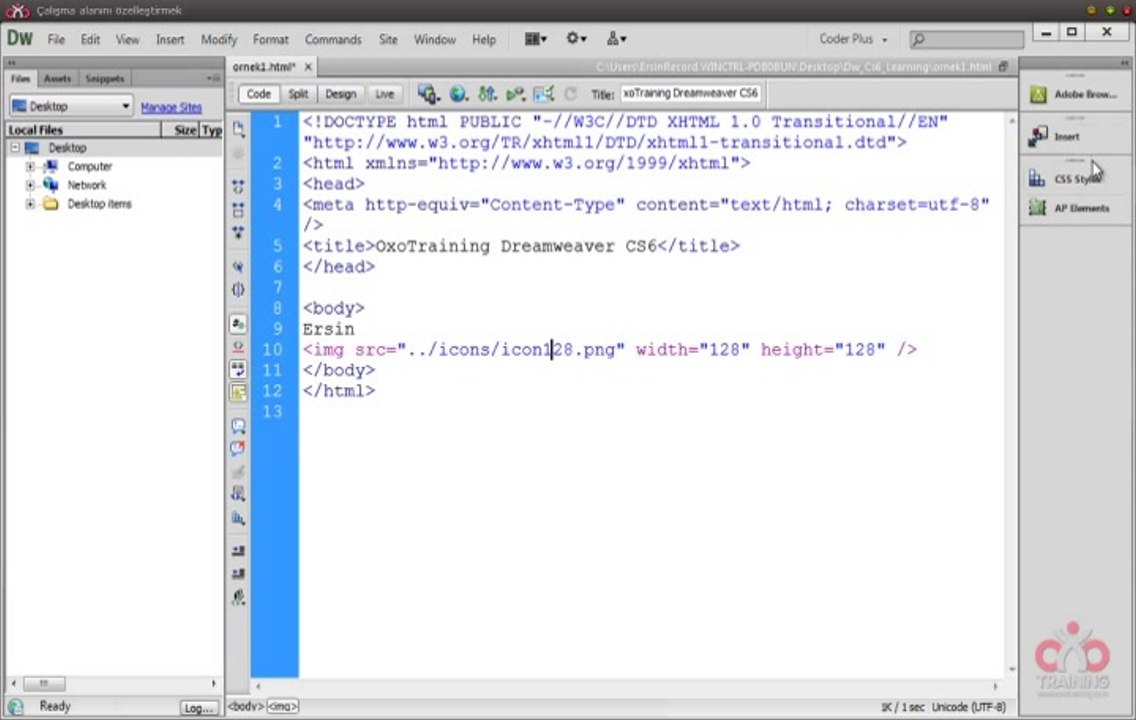Click the Apply Comment icon
Image resolution: width=1136 pixels, height=720 pixels.
[x=238, y=426]
